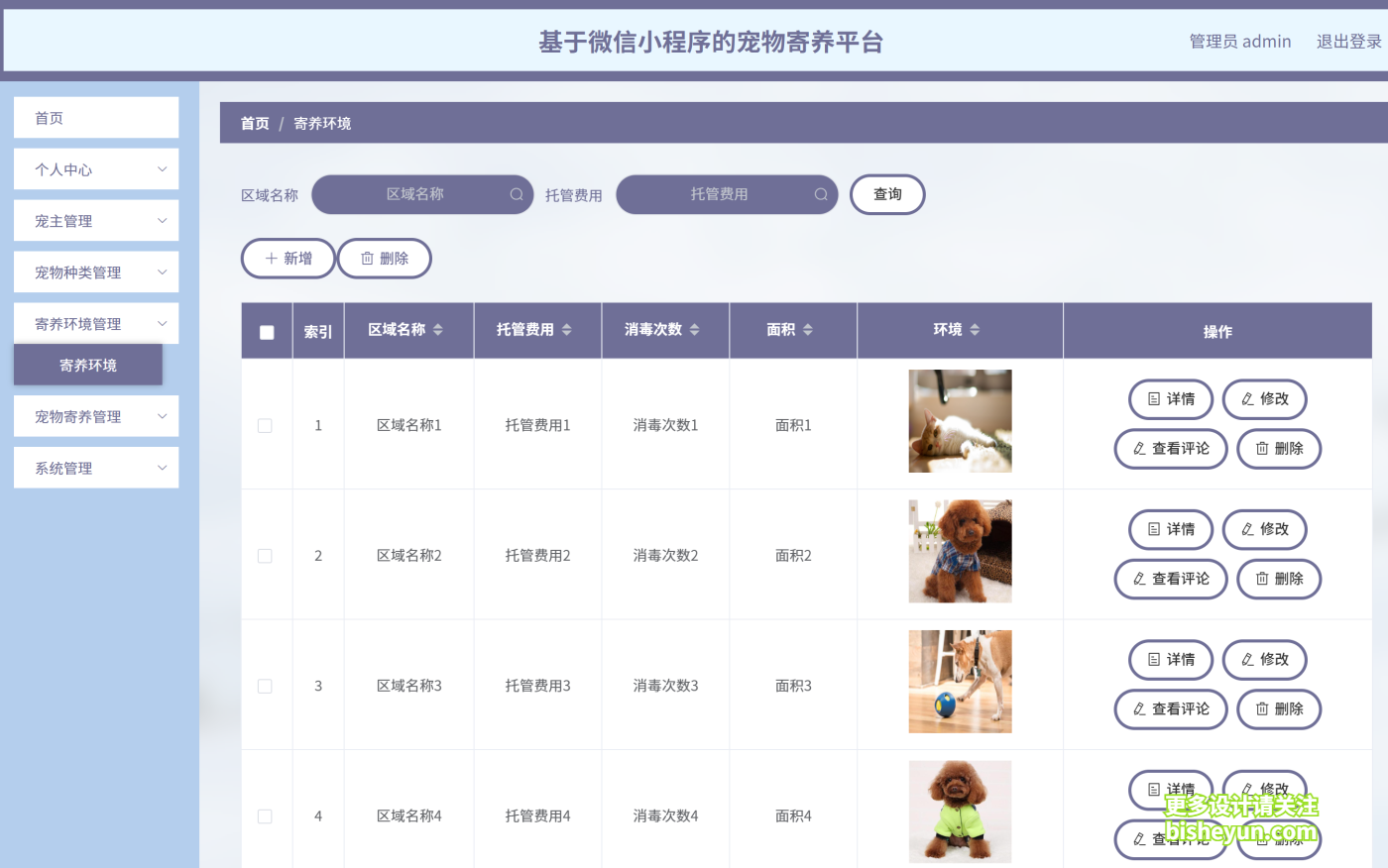Select the 寄养环境 submenu item
The width and height of the screenshot is (1388, 868).
point(87,365)
